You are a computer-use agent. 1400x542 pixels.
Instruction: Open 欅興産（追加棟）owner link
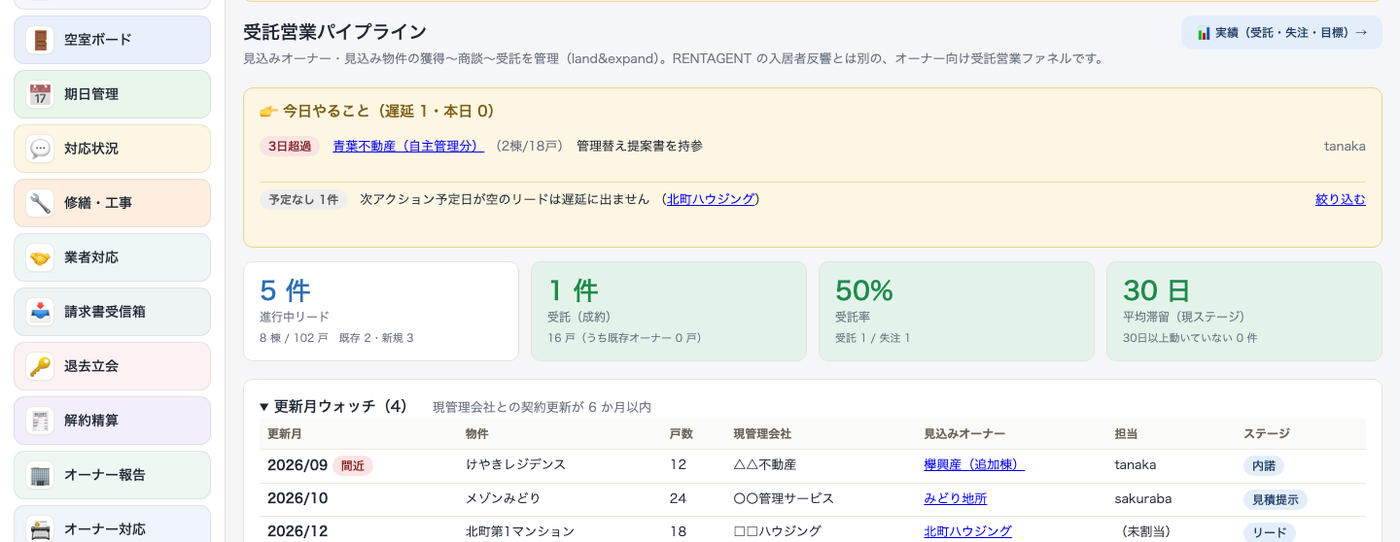(x=974, y=465)
